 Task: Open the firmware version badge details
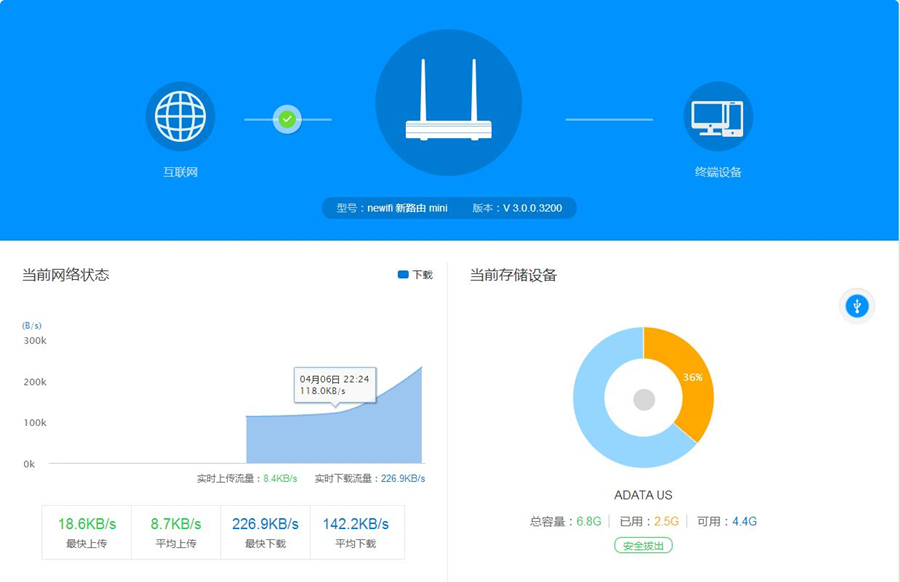[520, 207]
